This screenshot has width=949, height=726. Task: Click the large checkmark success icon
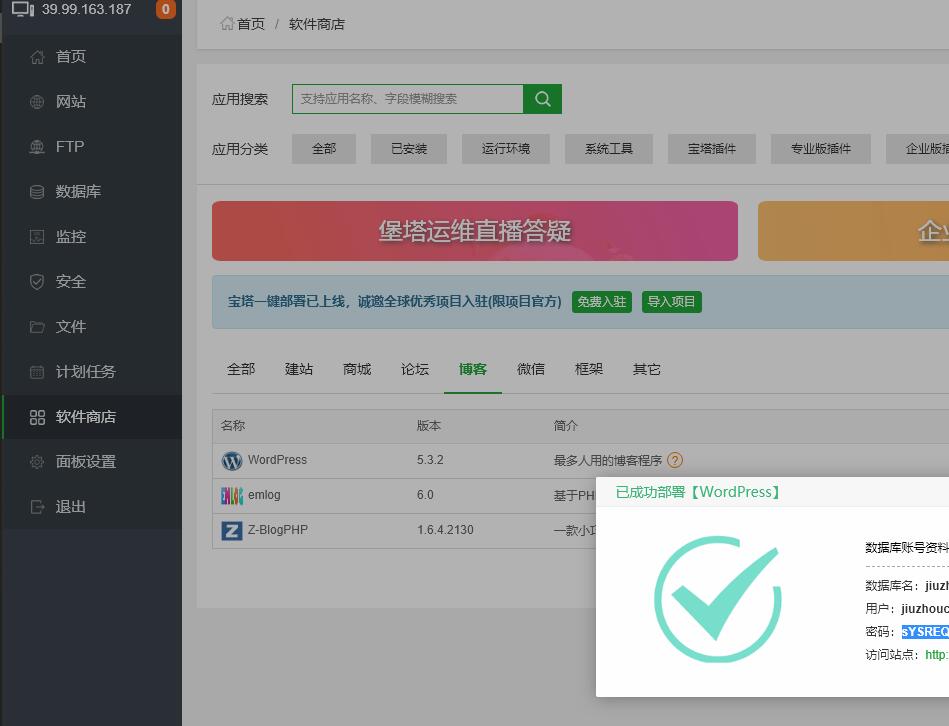coord(718,599)
